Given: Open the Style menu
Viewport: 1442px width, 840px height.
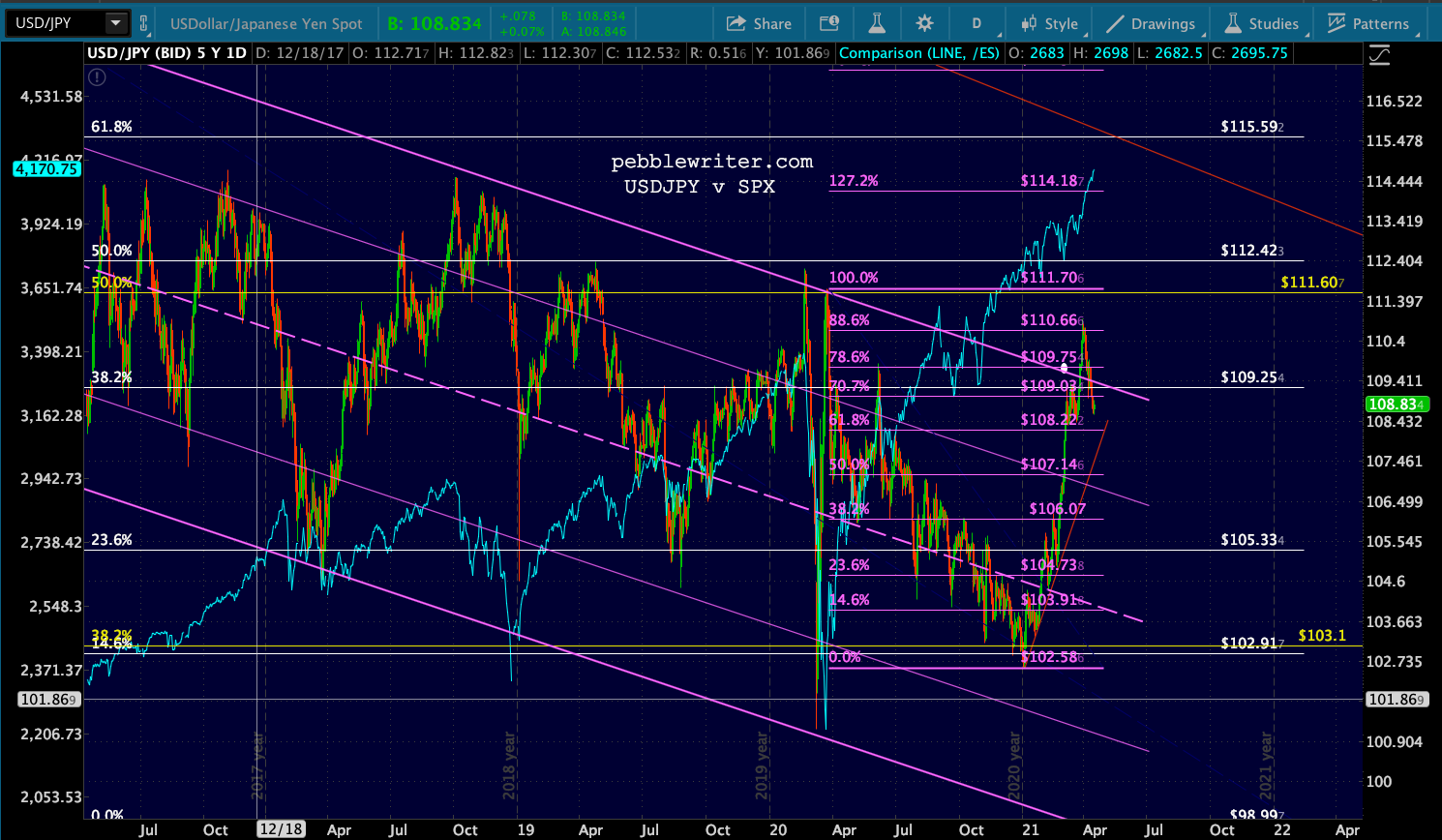Looking at the screenshot, I should tap(1049, 23).
